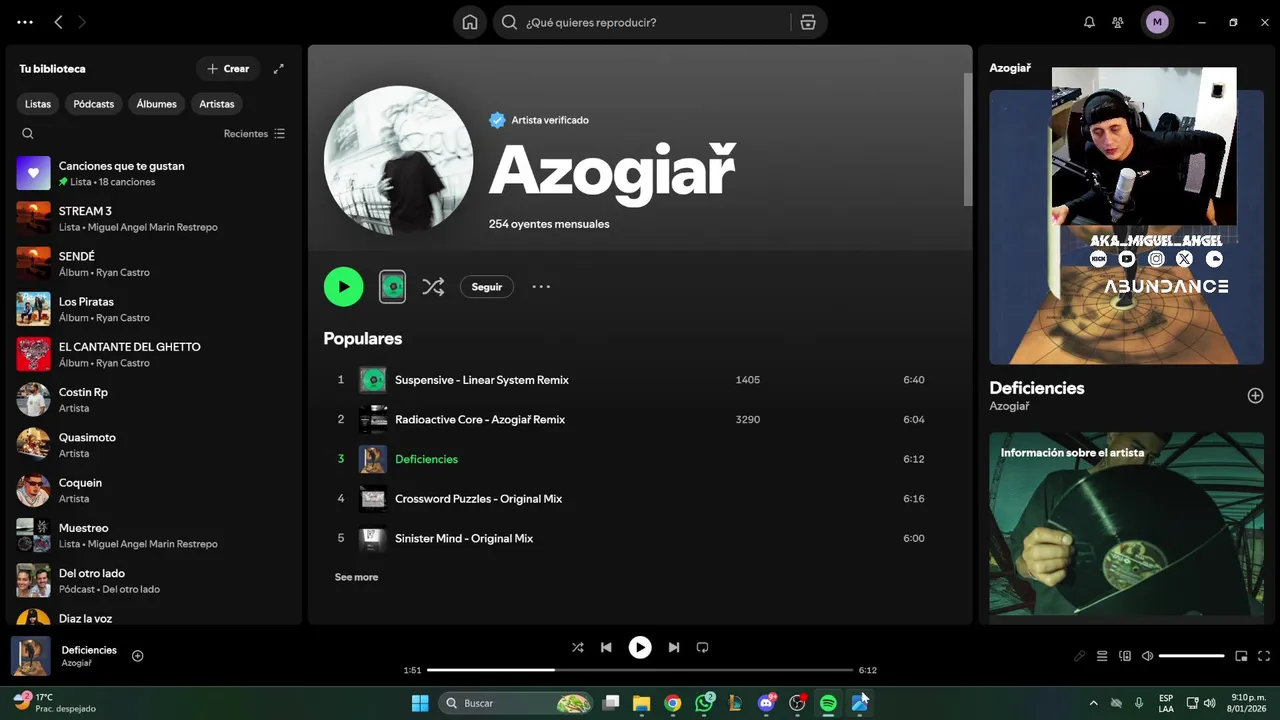
Task: Open Información sobre el artista card
Action: click(x=1127, y=524)
